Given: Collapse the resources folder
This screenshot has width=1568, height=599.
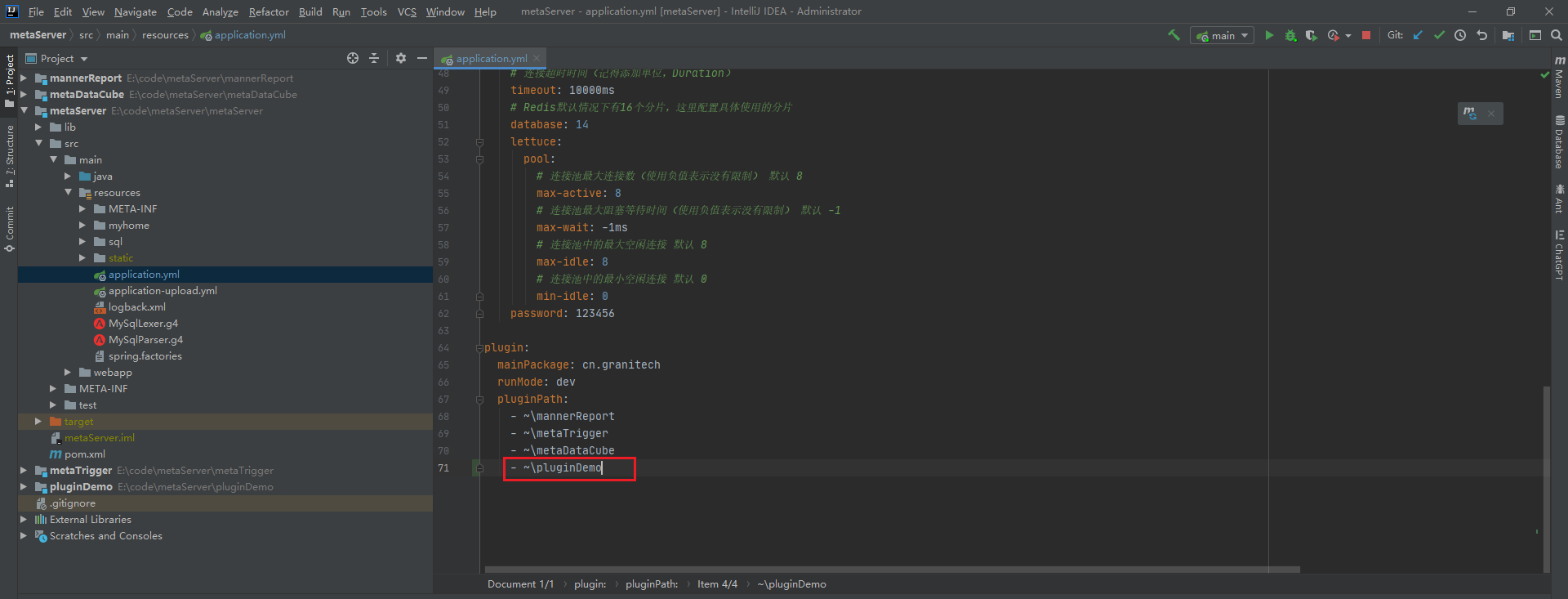Looking at the screenshot, I should [68, 193].
